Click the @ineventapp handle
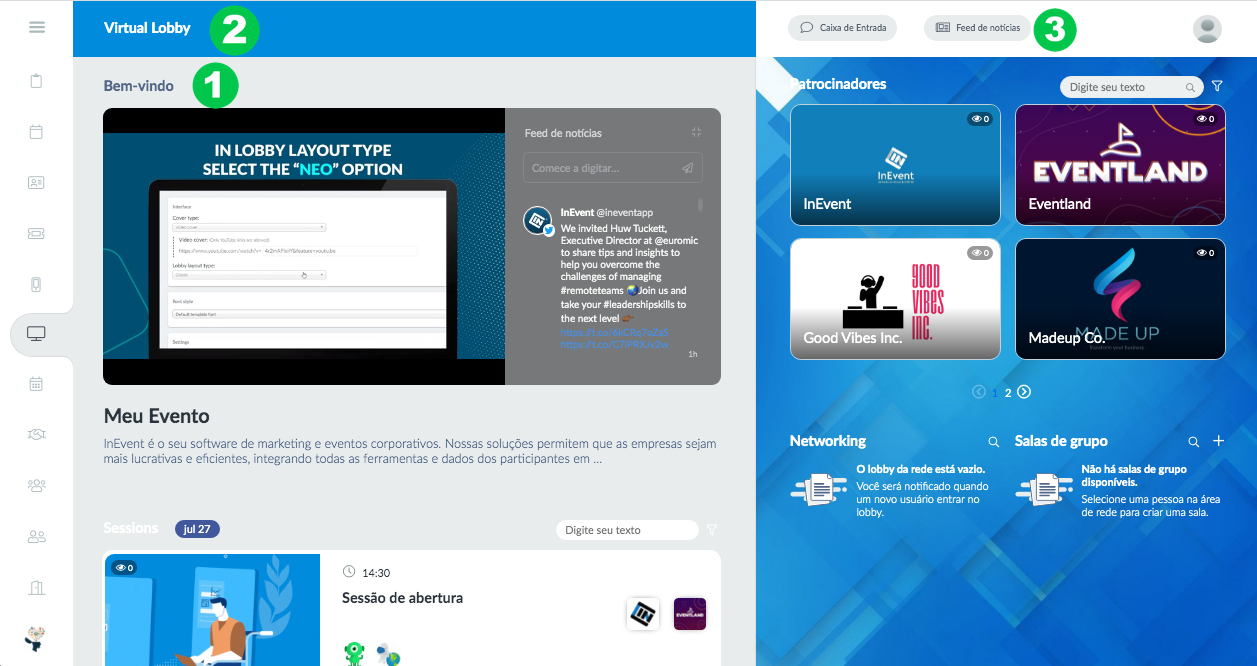The image size is (1257, 666). point(625,213)
